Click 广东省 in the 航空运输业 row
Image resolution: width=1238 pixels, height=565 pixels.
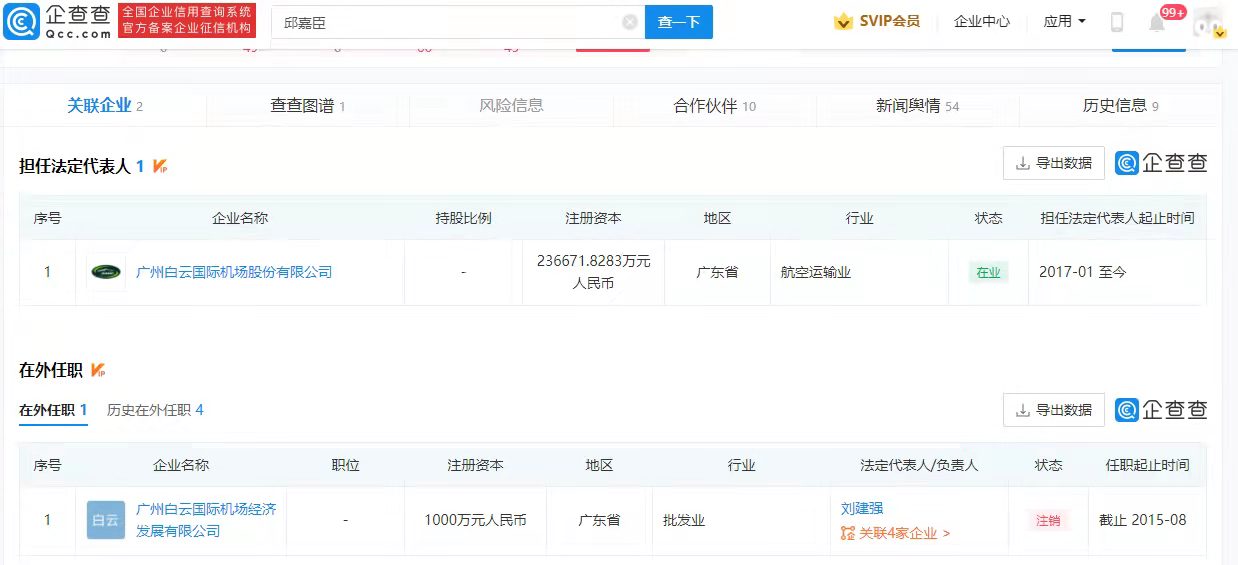pyautogui.click(x=717, y=272)
